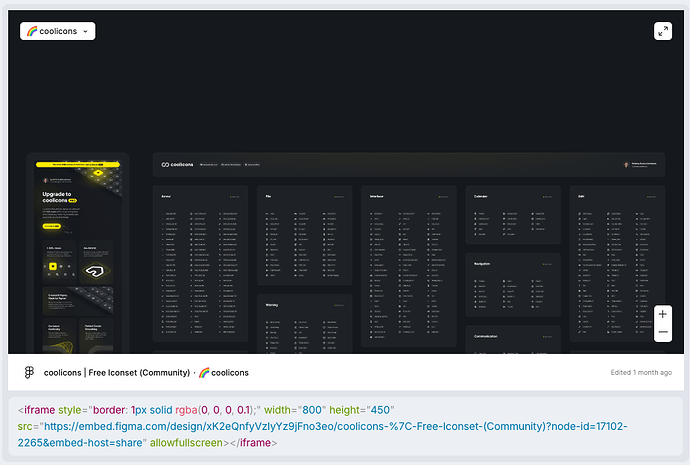
Task: Click the author avatar in canvas header
Action: (x=626, y=165)
